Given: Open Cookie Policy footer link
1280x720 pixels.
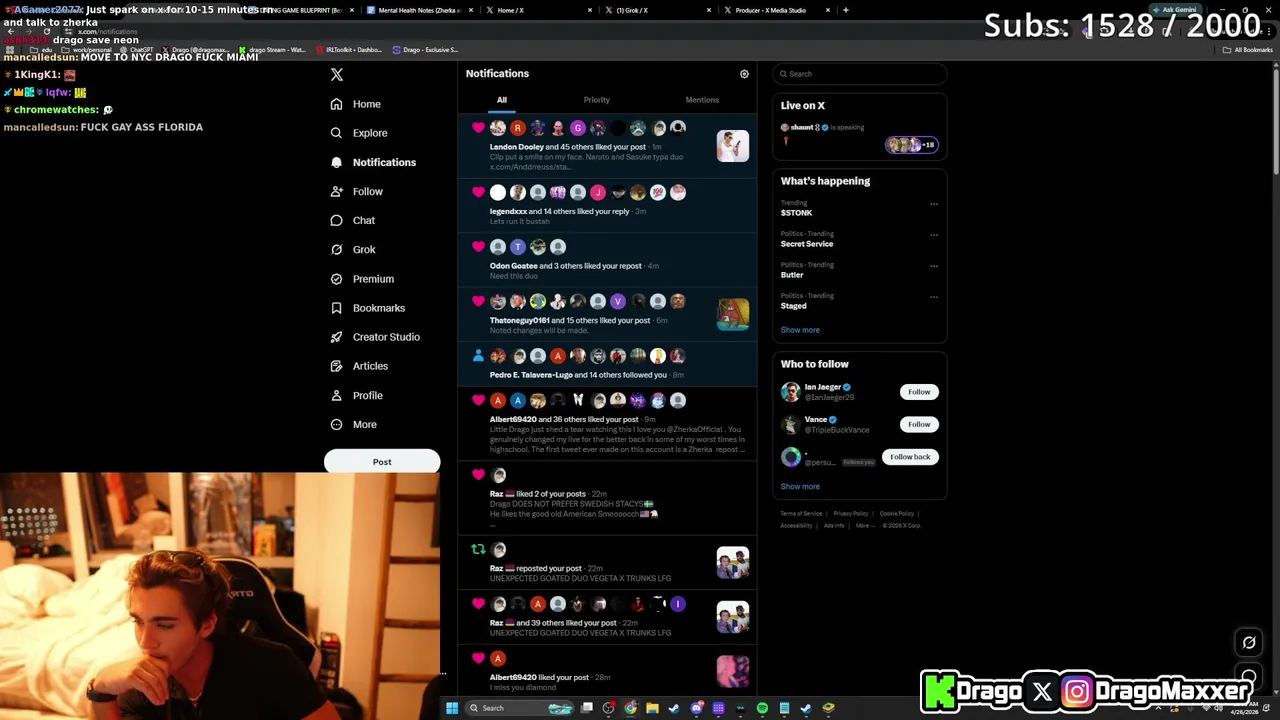Looking at the screenshot, I should (897, 514).
